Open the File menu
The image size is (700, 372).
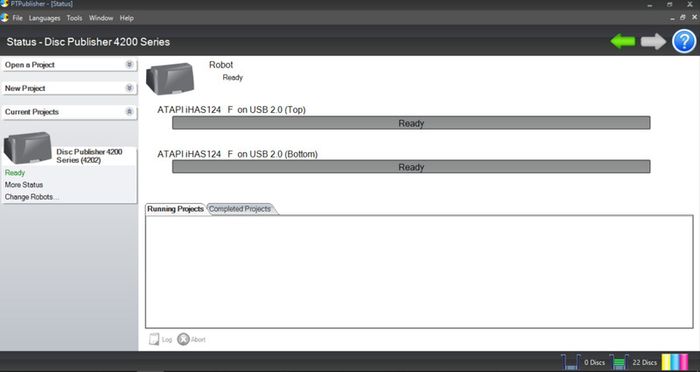(17, 18)
